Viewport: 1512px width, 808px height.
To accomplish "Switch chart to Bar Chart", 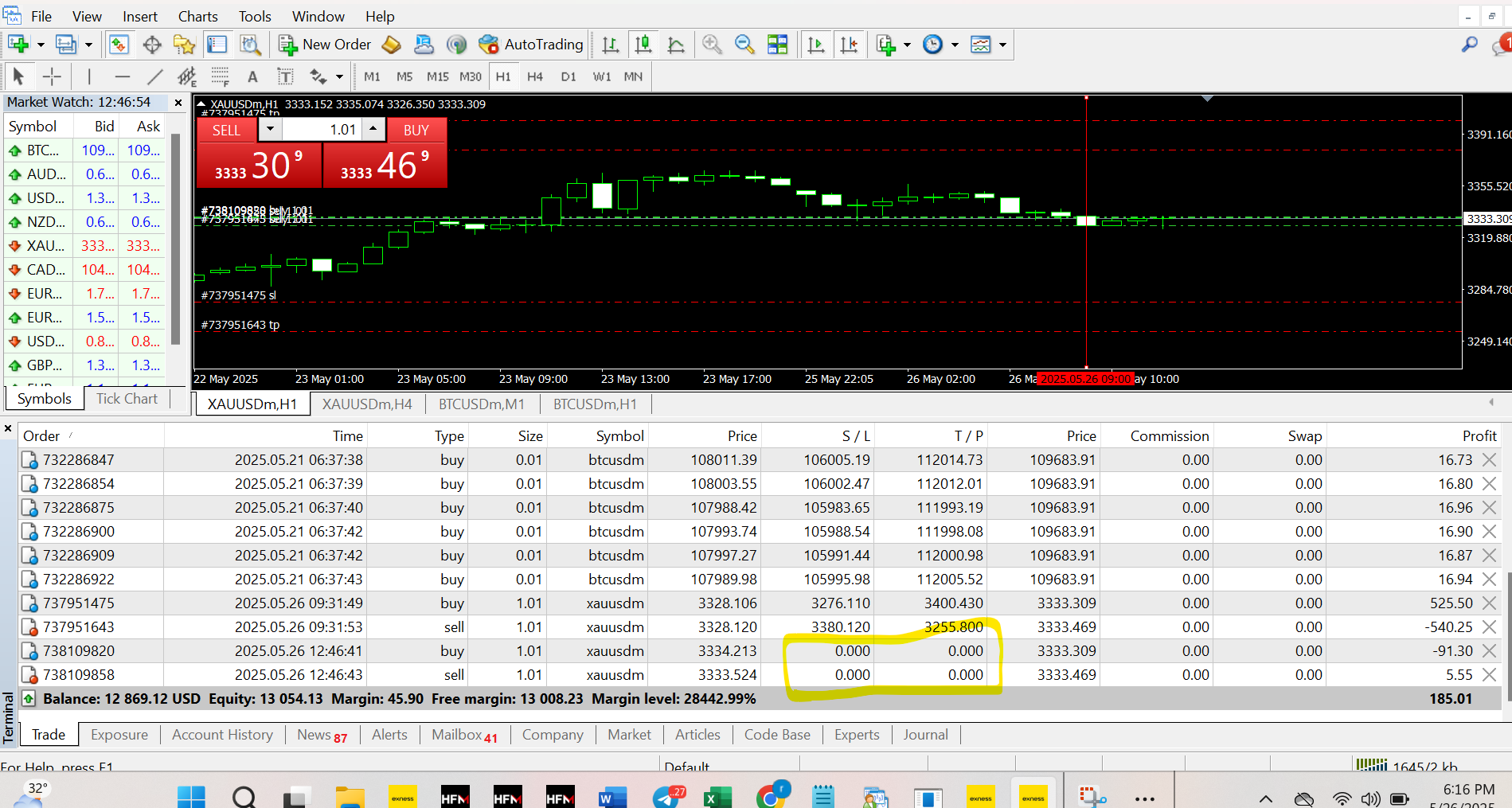I will (611, 45).
